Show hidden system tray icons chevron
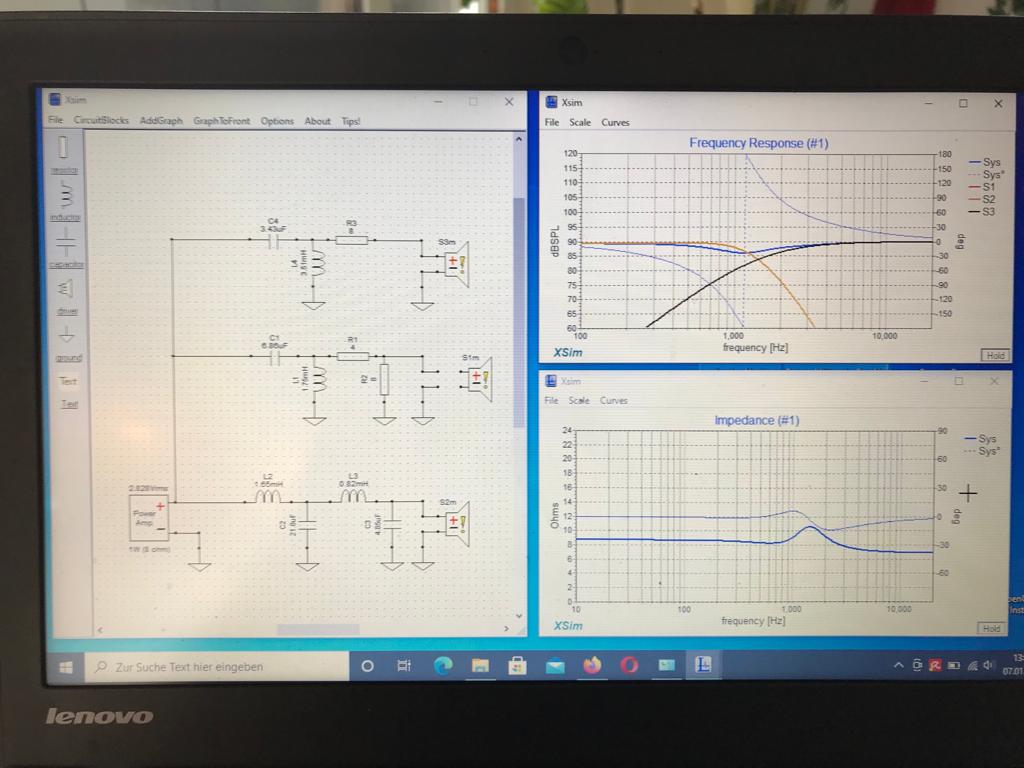Screen dimensions: 1024x768 pos(898,665)
